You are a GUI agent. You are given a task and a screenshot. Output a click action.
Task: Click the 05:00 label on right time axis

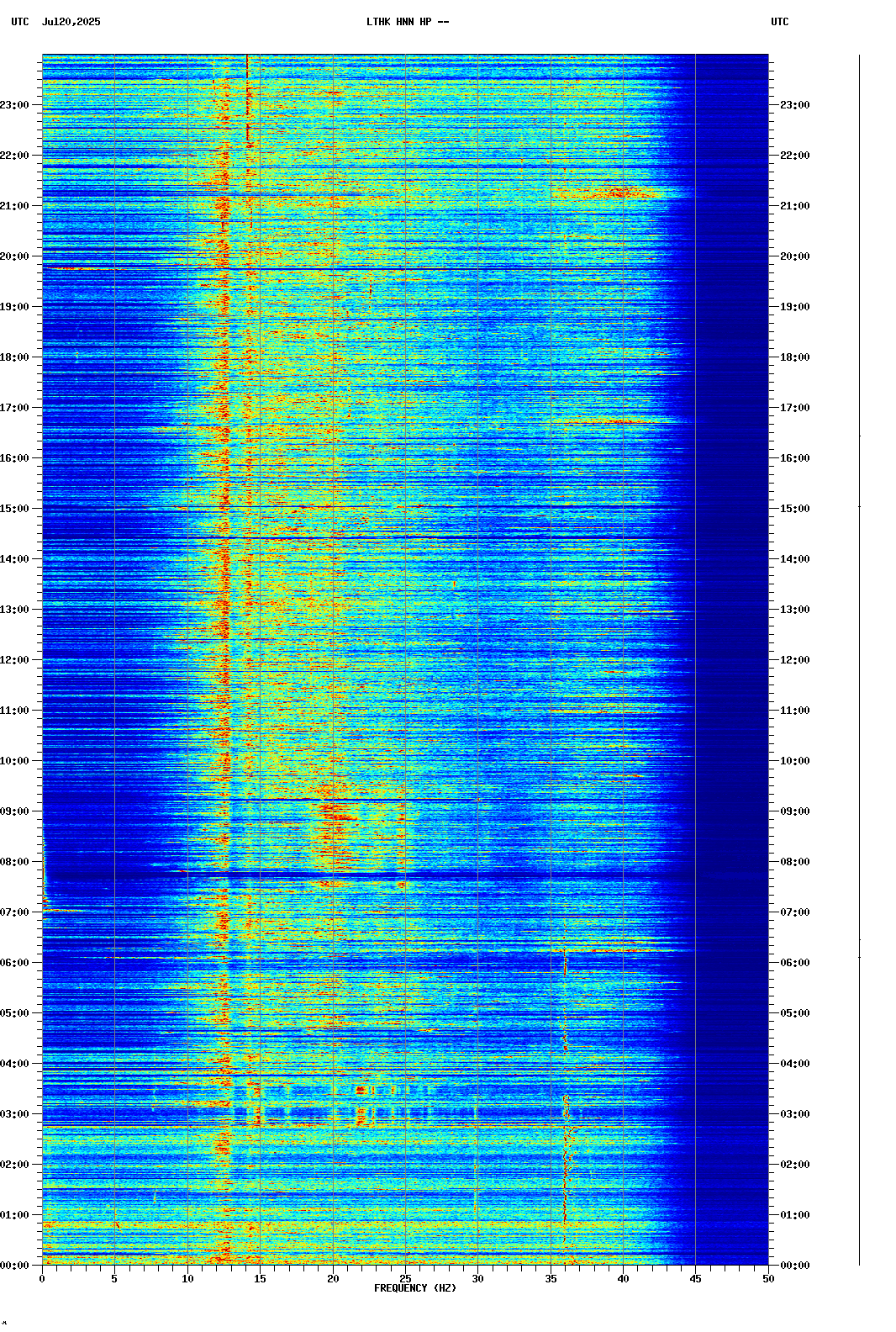795,1013
